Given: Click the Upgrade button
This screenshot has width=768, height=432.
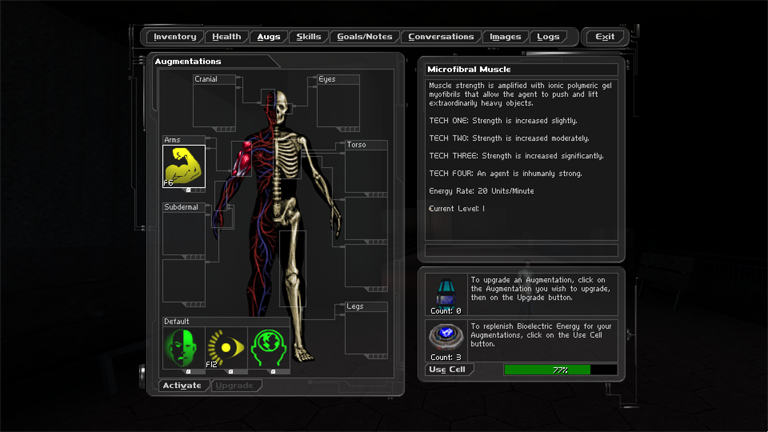Looking at the screenshot, I should [235, 385].
